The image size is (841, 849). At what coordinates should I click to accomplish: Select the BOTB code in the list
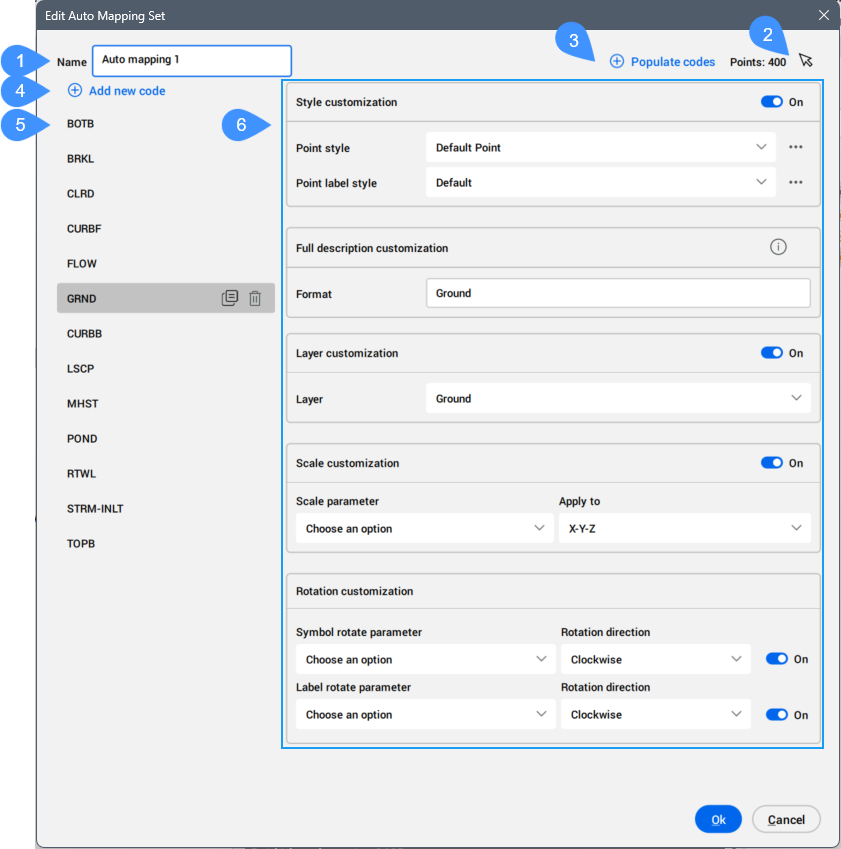click(81, 123)
